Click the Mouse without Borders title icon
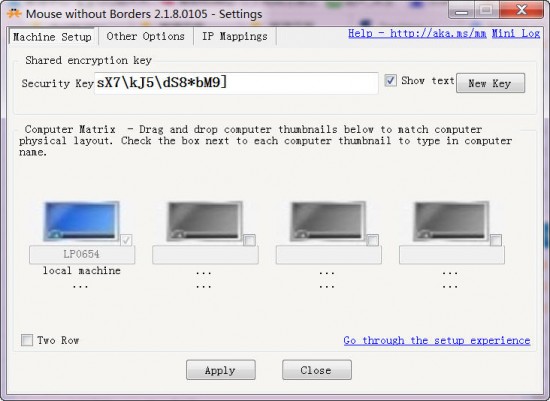550x401 pixels. 14,13
